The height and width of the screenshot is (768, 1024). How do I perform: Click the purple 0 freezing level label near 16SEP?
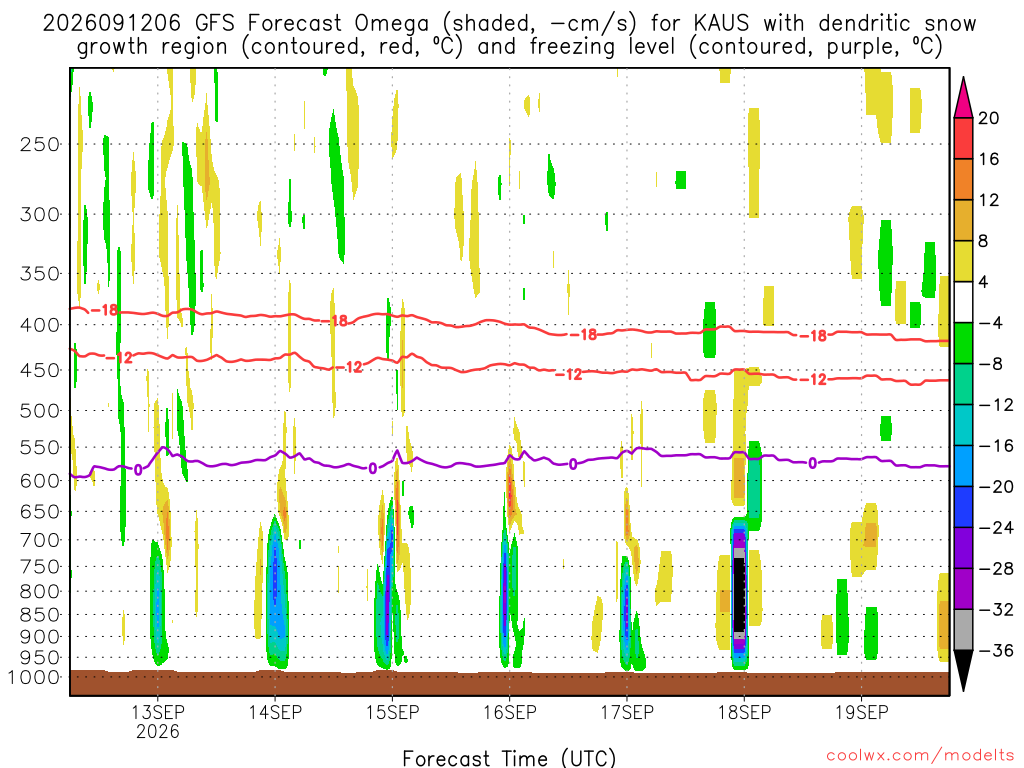pos(573,464)
